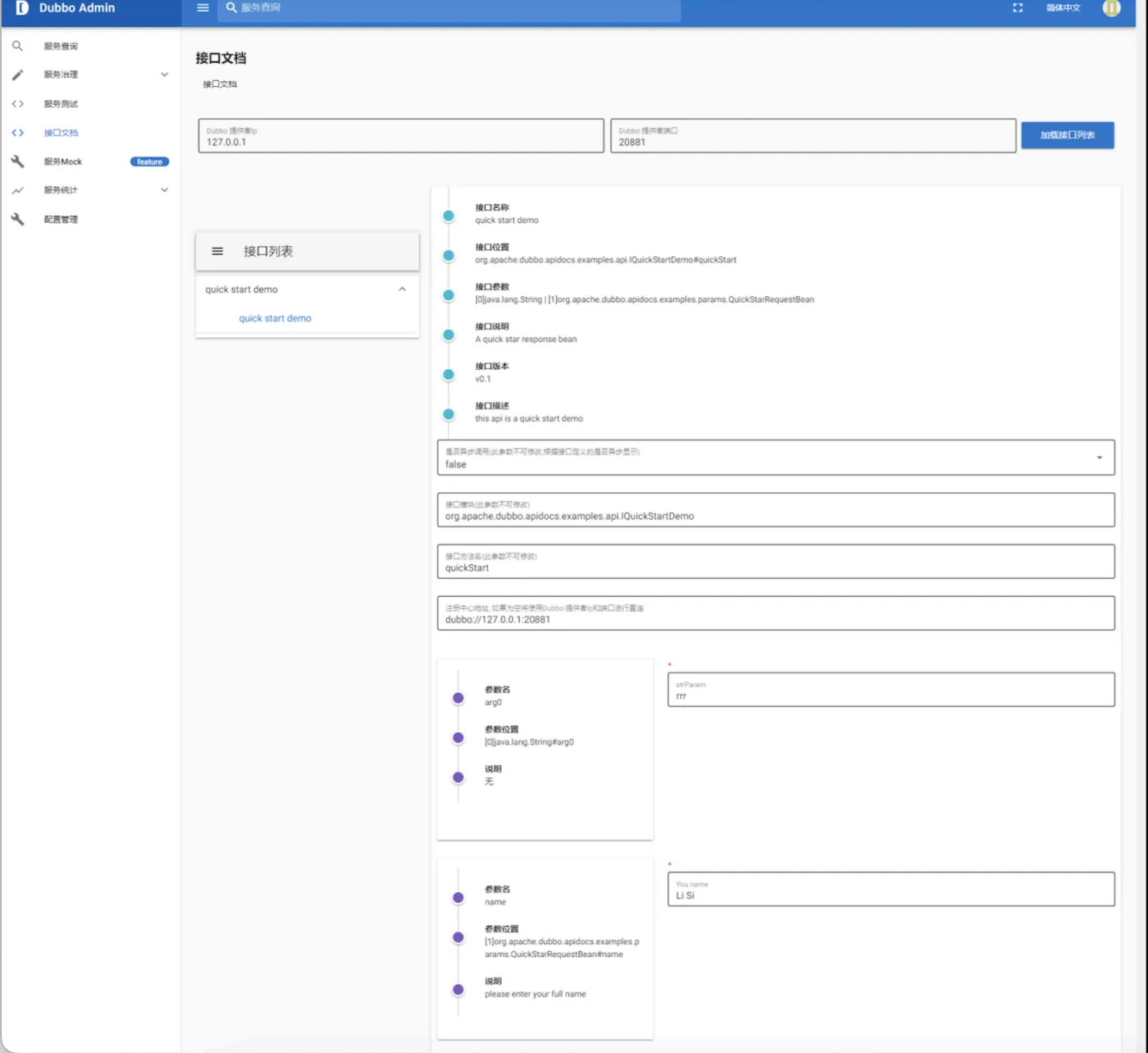Image resolution: width=1148 pixels, height=1053 pixels.
Task: Click the registry address dubbo://127.0.0.1:20881 field
Action: [776, 613]
